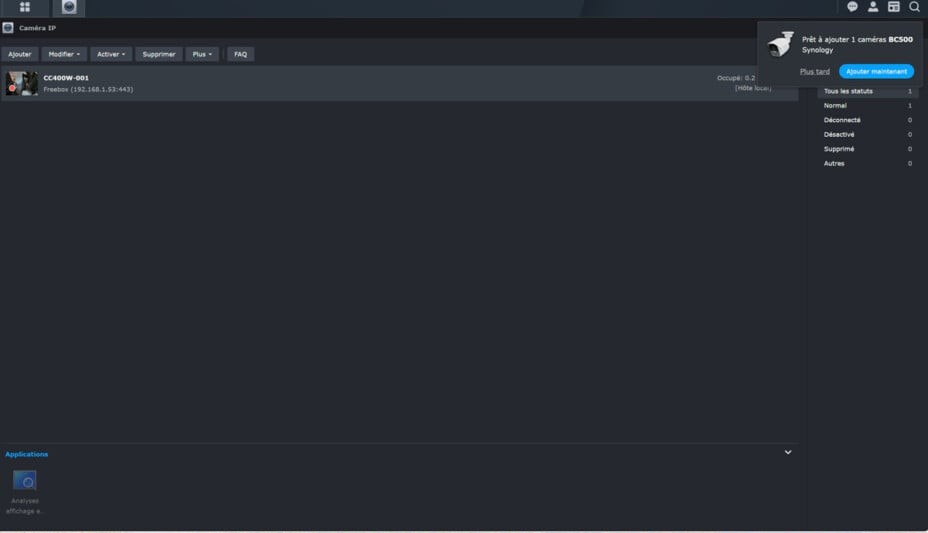
Task: Open the main menu grid icon
Action: (25, 7)
